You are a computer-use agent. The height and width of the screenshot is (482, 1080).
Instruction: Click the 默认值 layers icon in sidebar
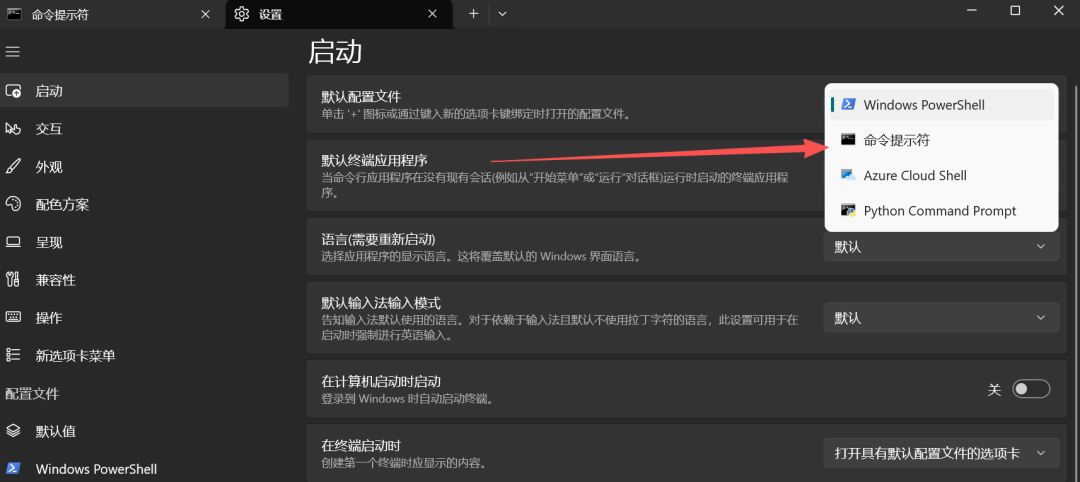click(x=14, y=431)
